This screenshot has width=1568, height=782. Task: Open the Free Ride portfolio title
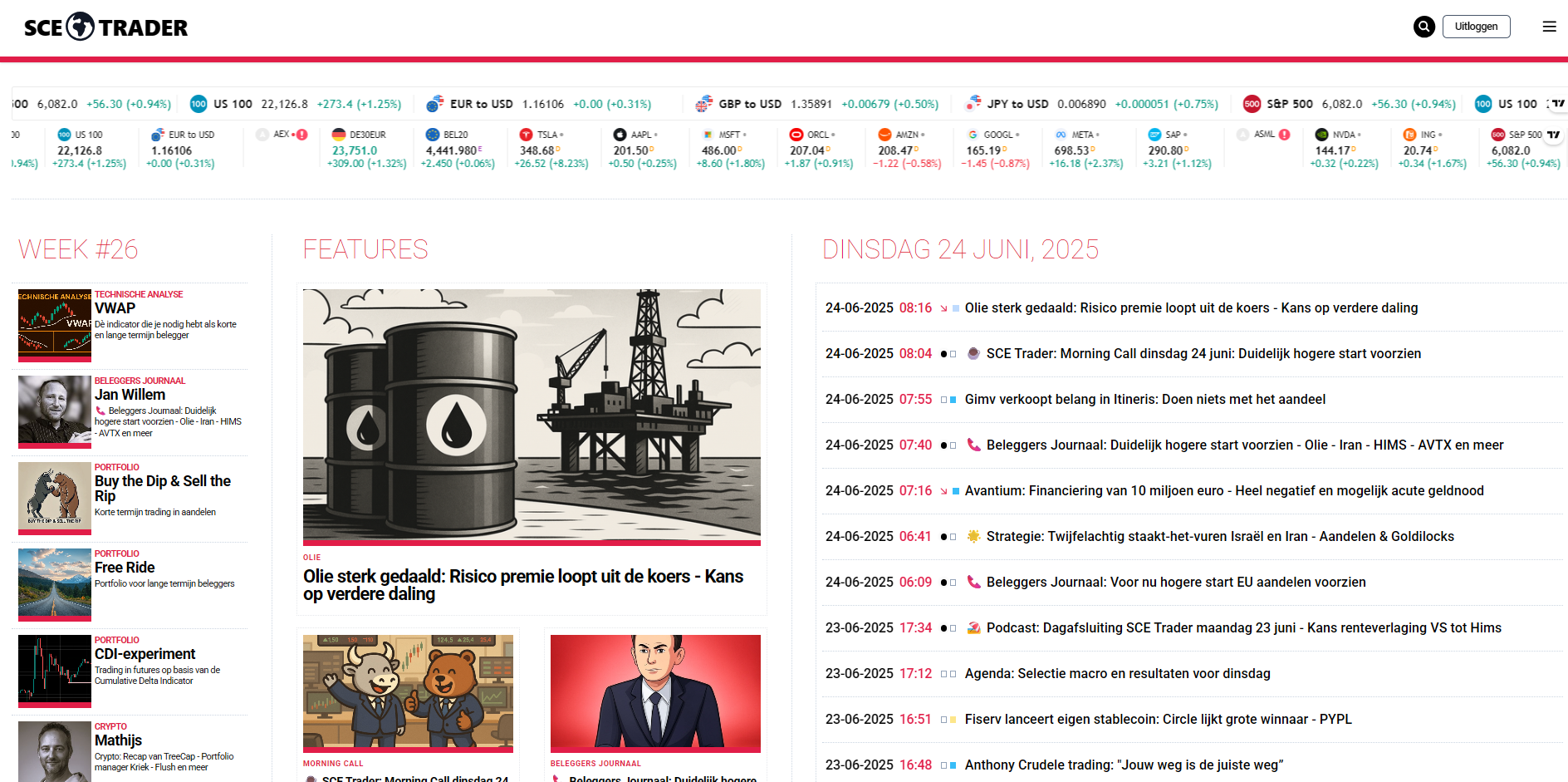pyautogui.click(x=125, y=568)
